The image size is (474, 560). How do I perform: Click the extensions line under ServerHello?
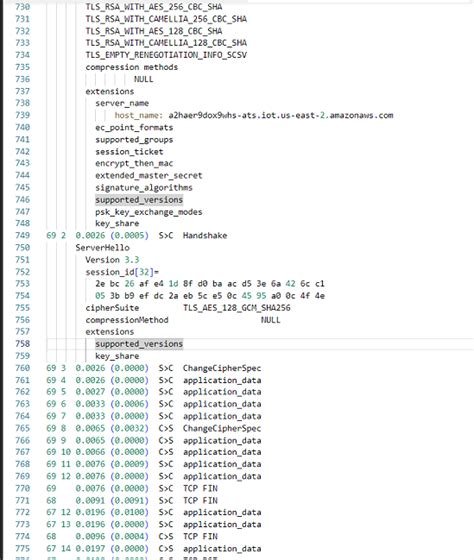pyautogui.click(x=110, y=331)
